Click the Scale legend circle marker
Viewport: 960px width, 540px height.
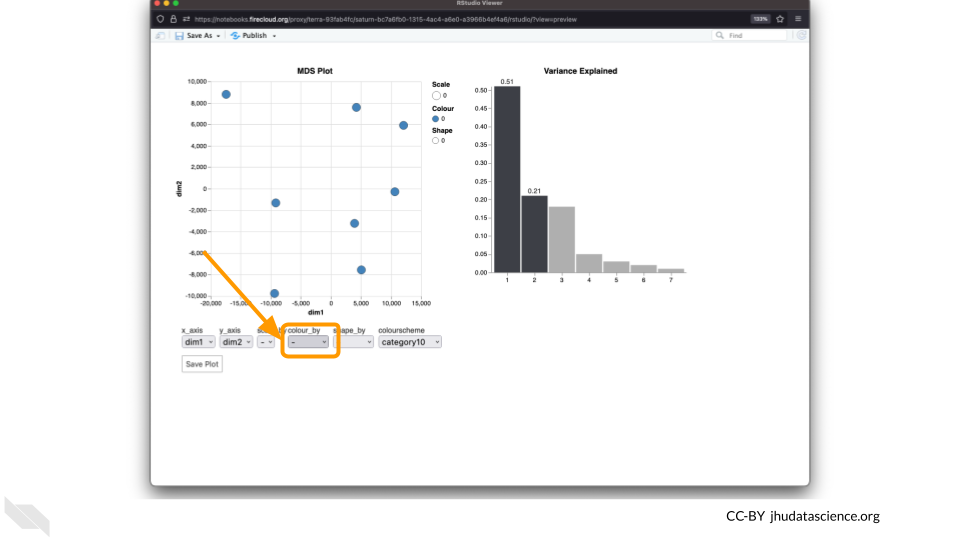[437, 96]
